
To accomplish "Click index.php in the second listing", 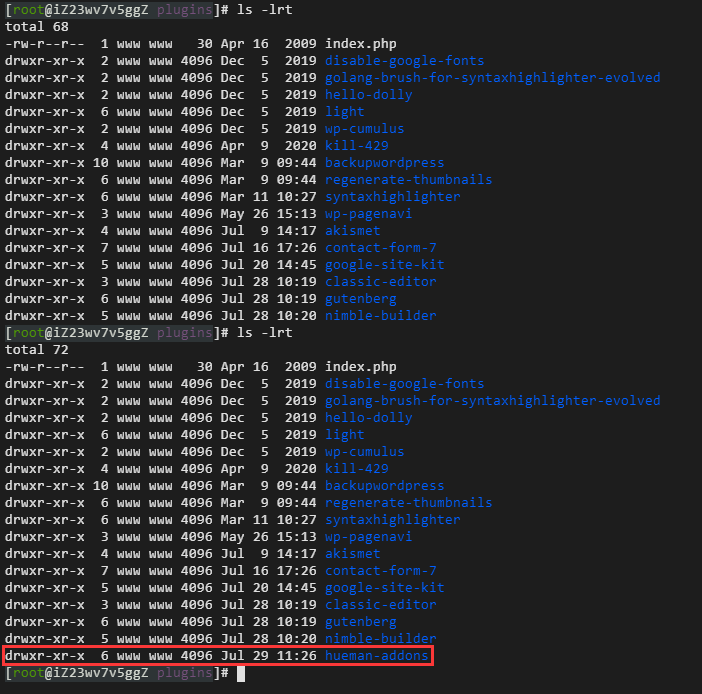I will coord(360,367).
